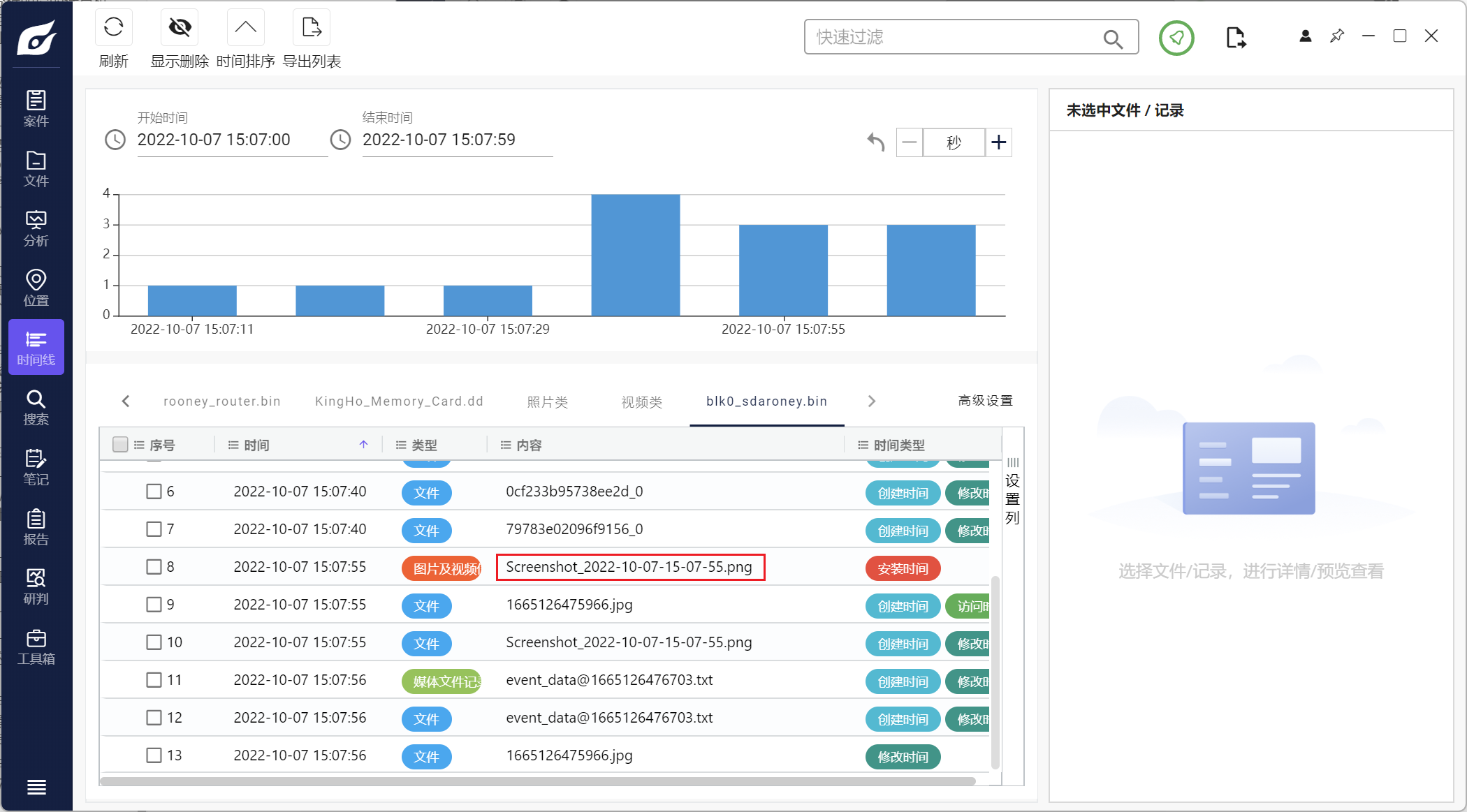The width and height of the screenshot is (1467, 812).
Task: Tick the checkbox for row 9
Action: coord(154,605)
